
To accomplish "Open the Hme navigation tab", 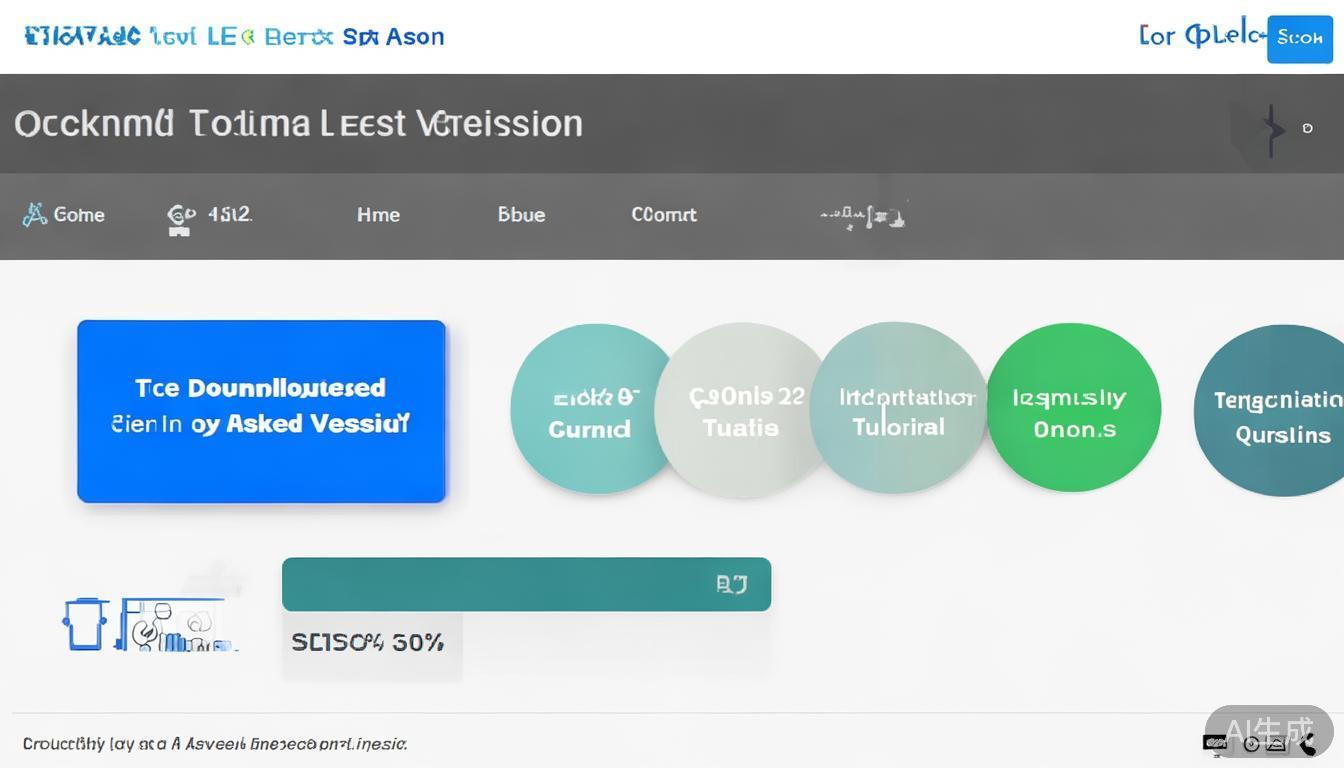I will click(x=378, y=215).
